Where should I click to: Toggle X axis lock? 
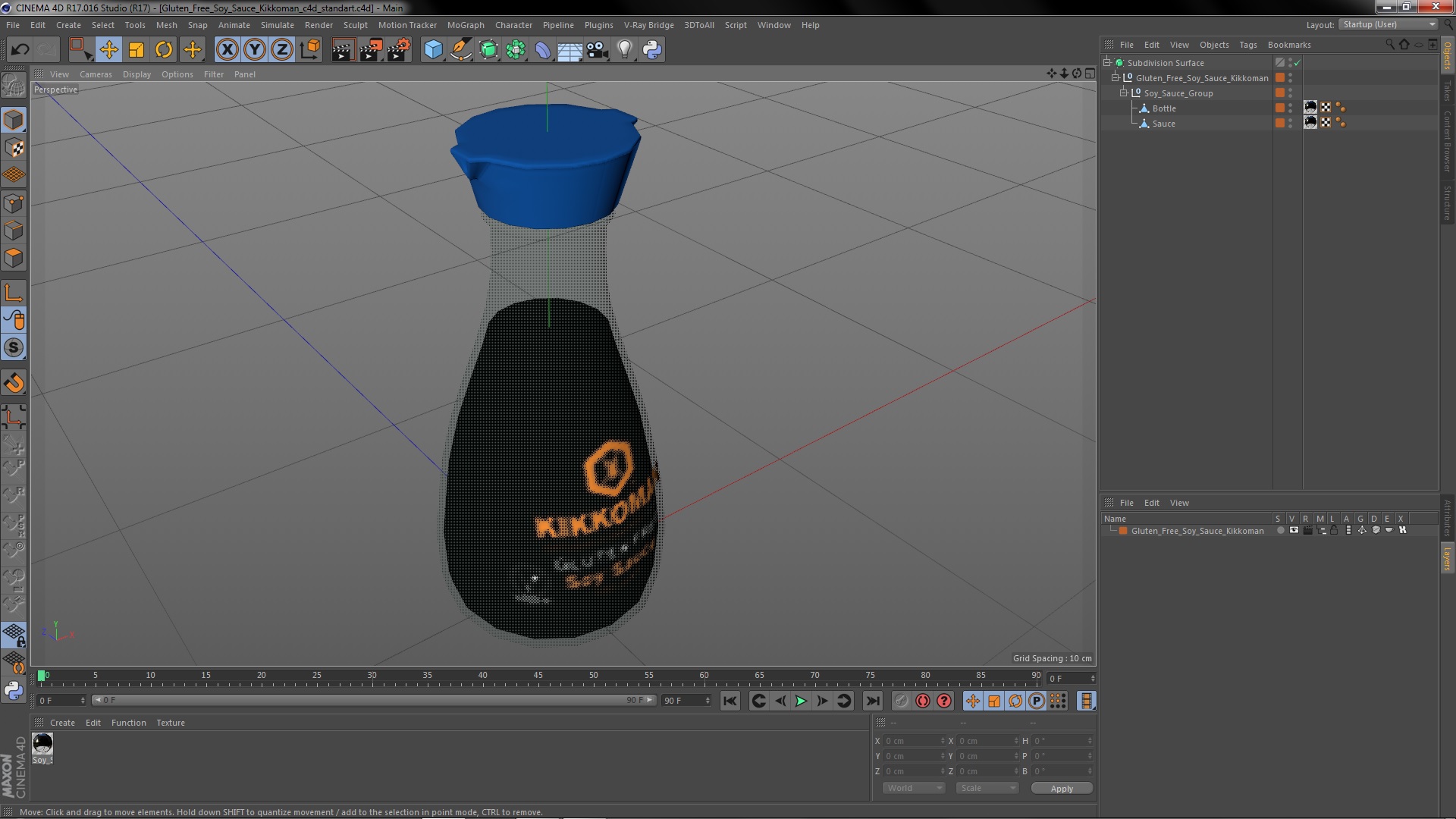click(x=227, y=50)
